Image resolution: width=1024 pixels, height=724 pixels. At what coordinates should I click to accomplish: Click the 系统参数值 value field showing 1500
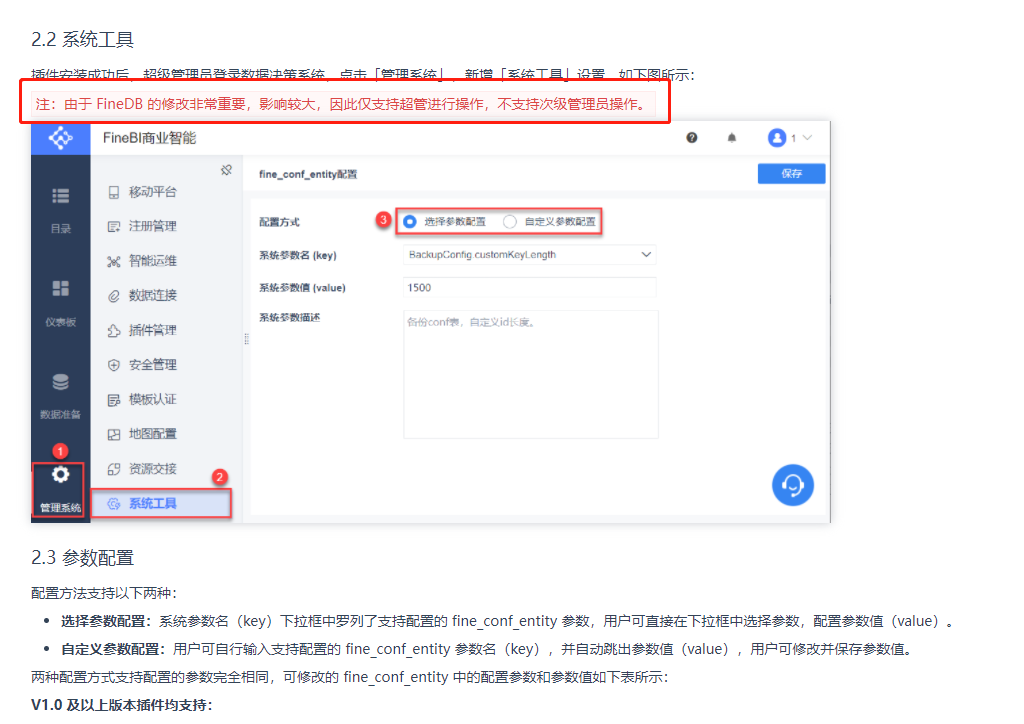pyautogui.click(x=530, y=287)
